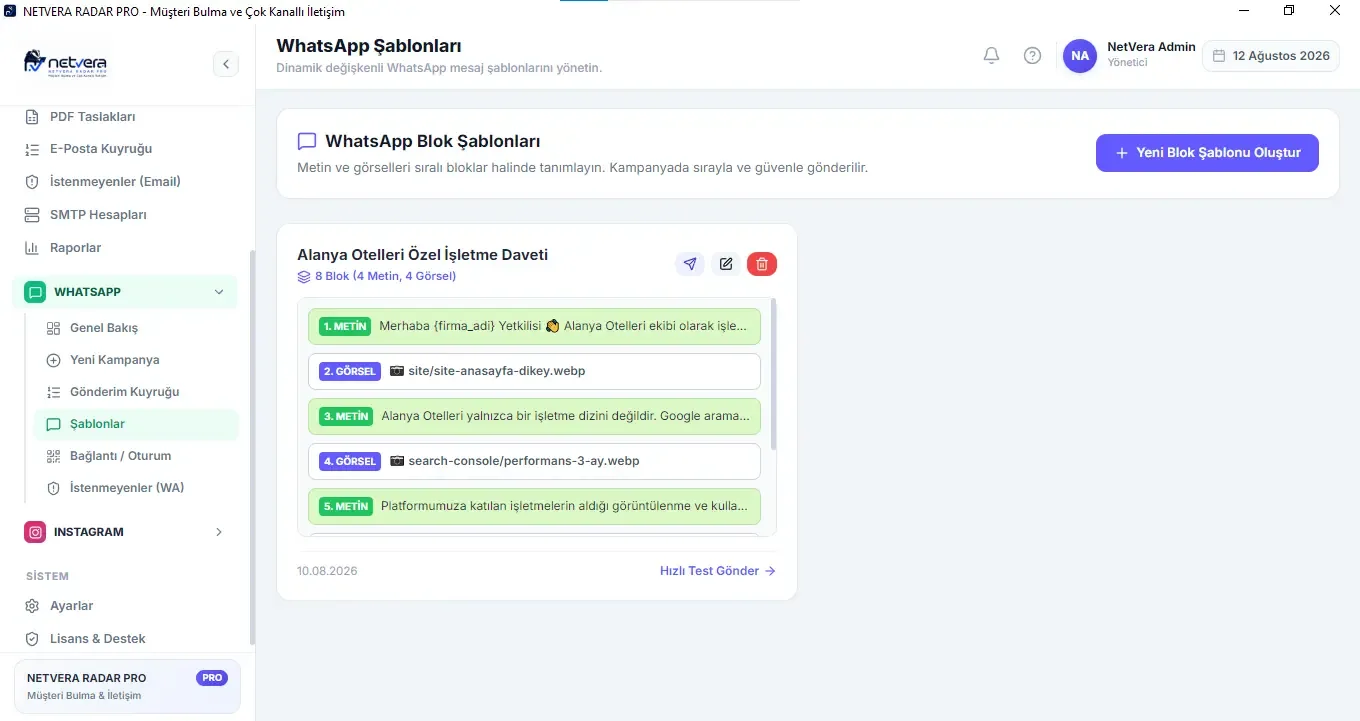Collapse the sidebar with the chevron button

coord(226,64)
